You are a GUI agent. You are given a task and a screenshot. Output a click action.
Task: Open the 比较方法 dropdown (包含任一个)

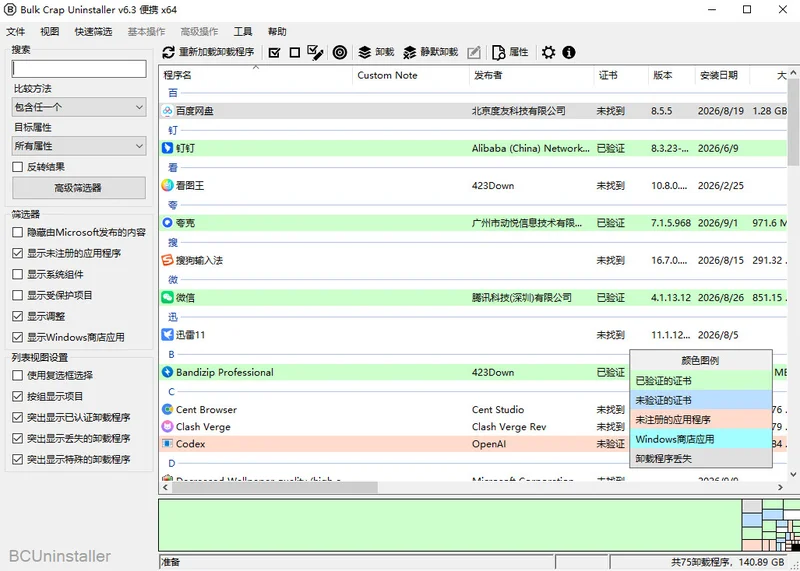coord(79,107)
